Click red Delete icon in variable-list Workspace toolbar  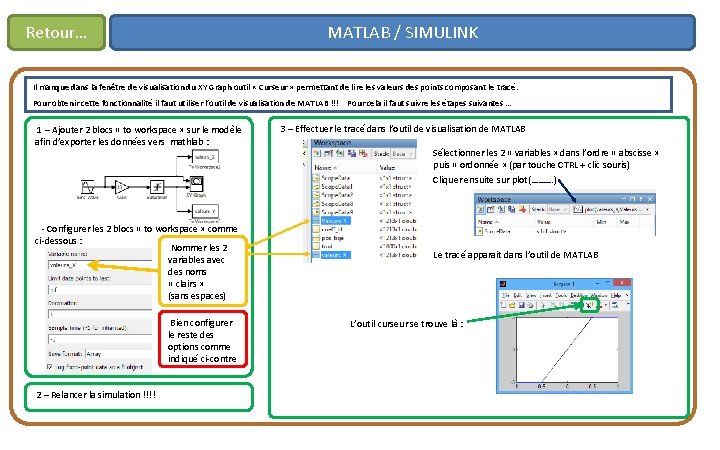coord(363,153)
